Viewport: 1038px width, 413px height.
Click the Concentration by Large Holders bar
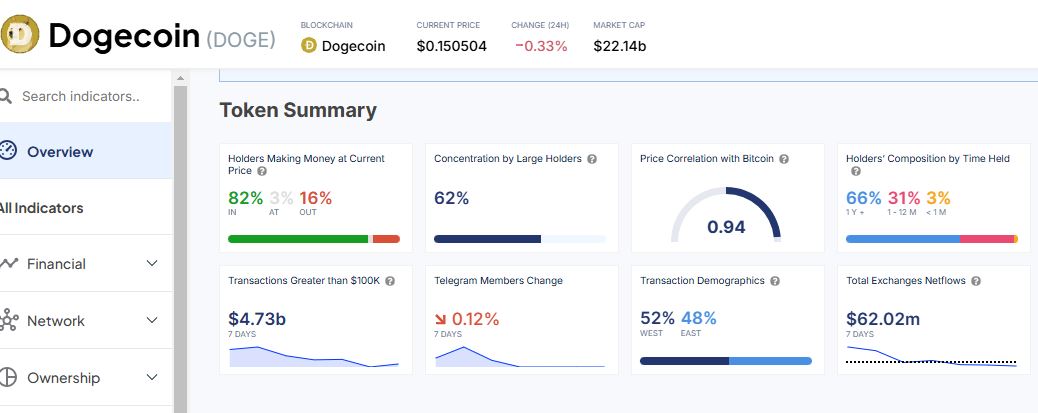coord(520,239)
